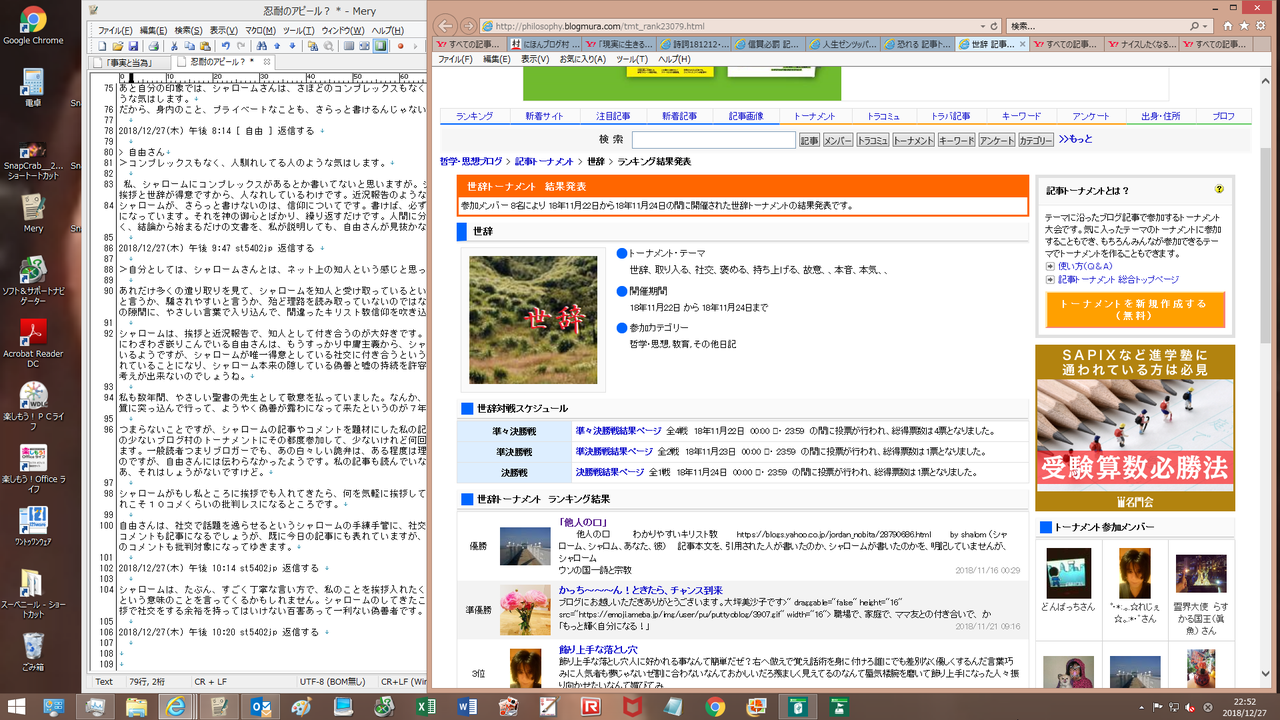Switch to the 「事実と当為」 tab in Mery

[127, 62]
